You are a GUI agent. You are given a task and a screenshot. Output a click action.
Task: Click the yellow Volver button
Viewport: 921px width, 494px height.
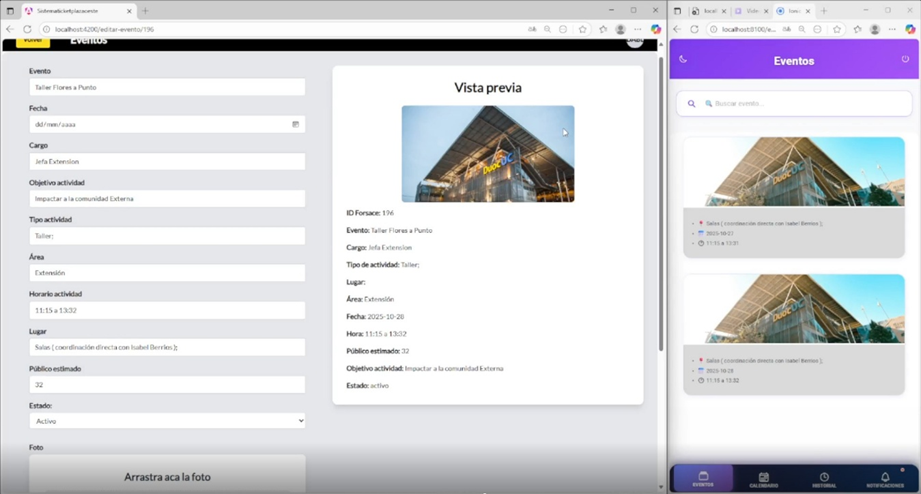click(x=33, y=41)
